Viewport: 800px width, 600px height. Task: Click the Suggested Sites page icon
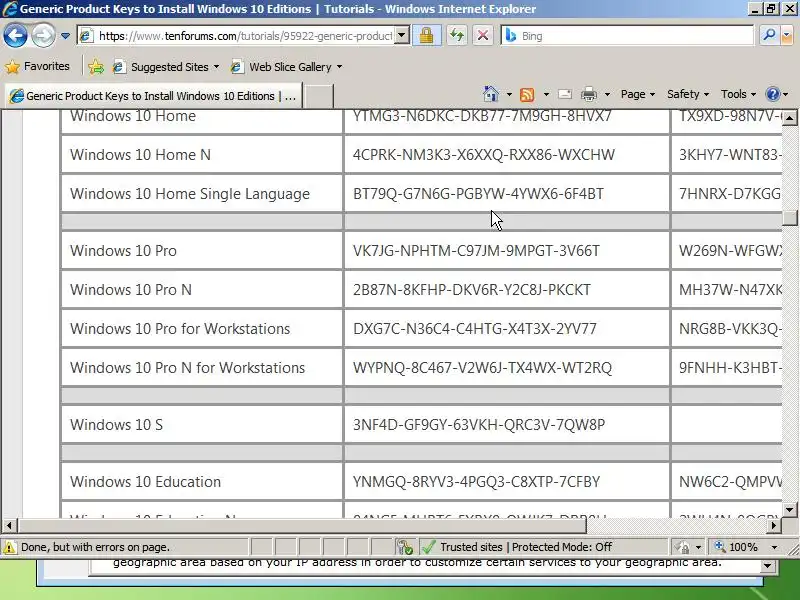119,67
